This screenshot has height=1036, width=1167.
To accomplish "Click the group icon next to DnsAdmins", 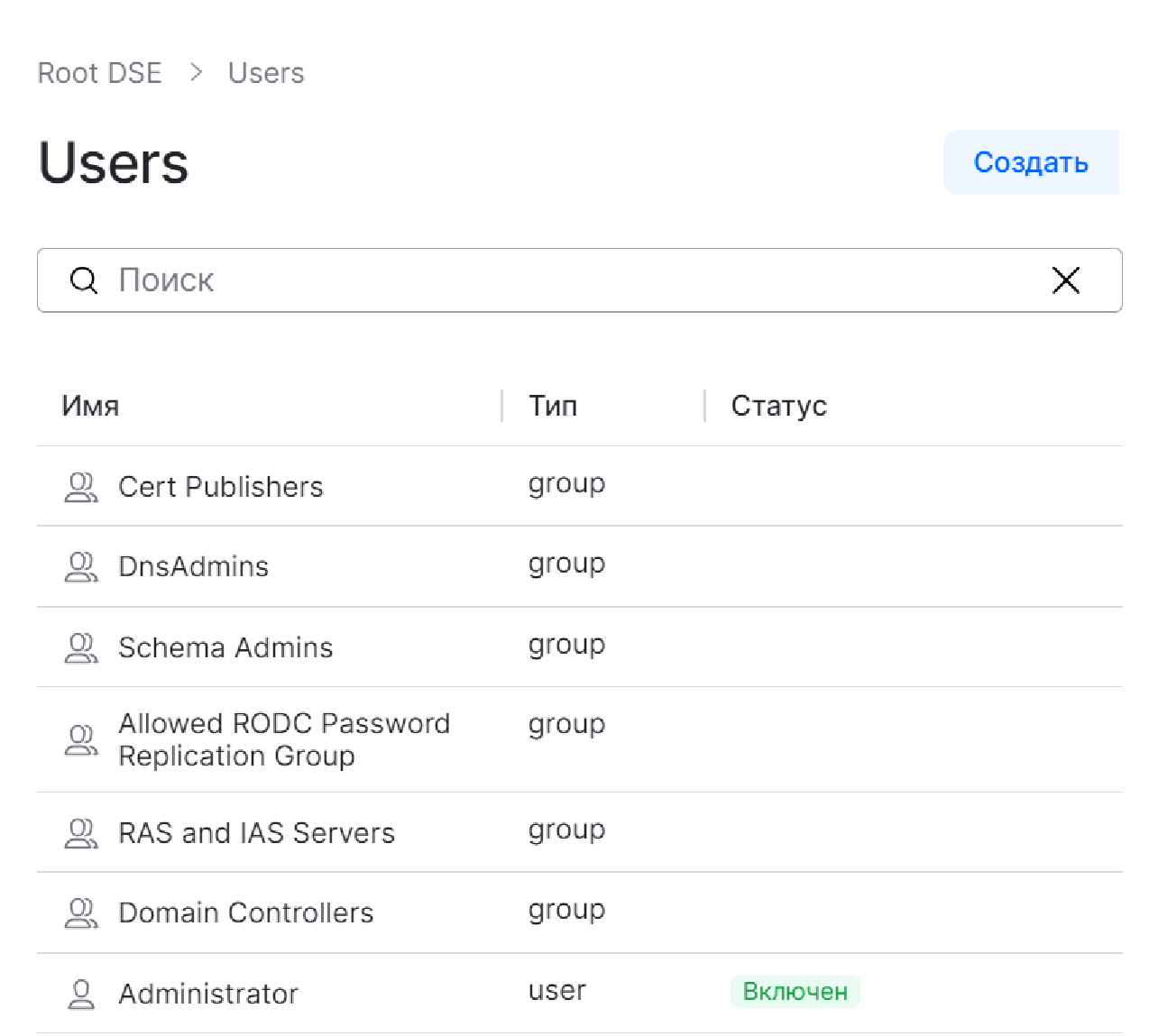I will (x=81, y=567).
